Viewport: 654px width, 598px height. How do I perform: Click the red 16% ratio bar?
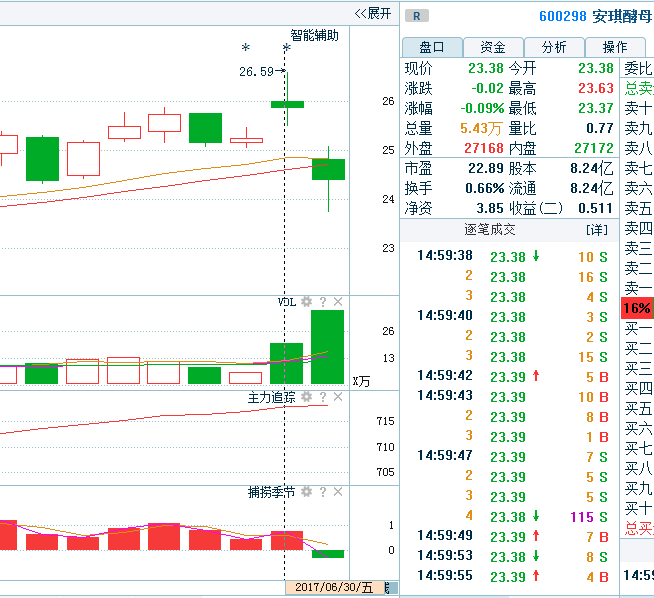pos(637,308)
